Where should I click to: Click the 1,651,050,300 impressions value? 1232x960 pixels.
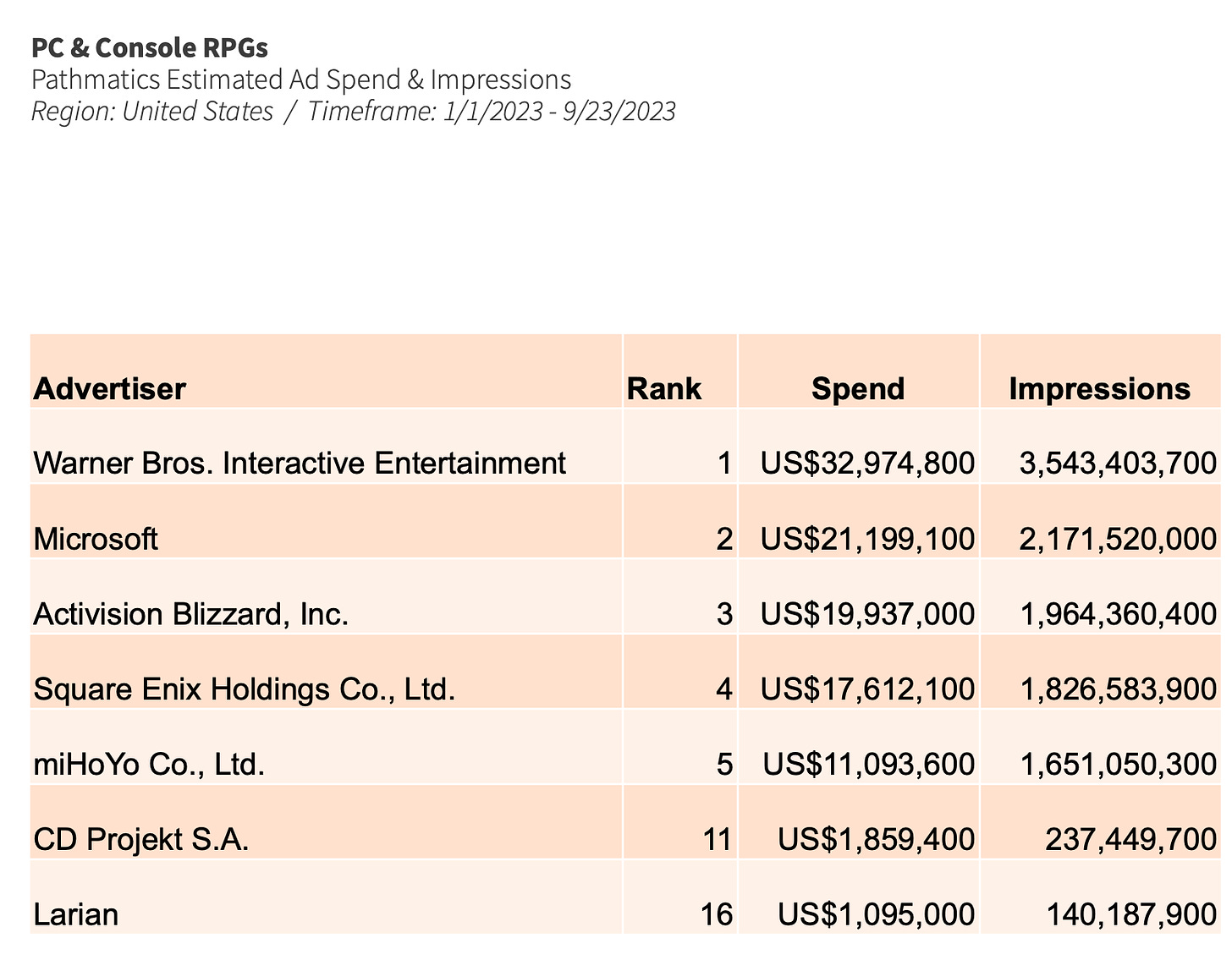click(x=1118, y=764)
